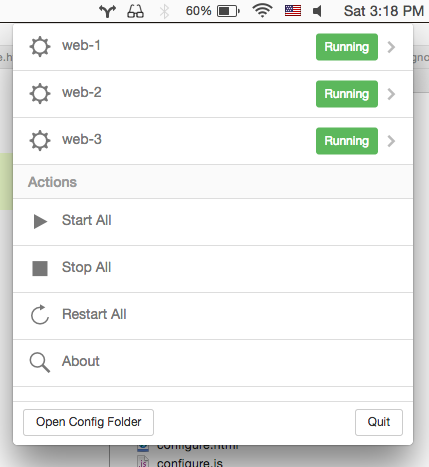Open the volume speaker control in menu bar
429x467 pixels.
(x=317, y=11)
